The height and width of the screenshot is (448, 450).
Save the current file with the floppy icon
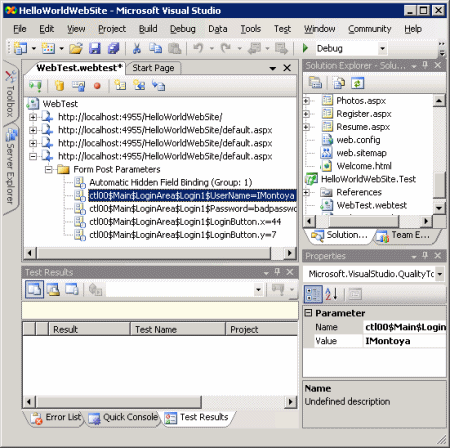[95, 49]
